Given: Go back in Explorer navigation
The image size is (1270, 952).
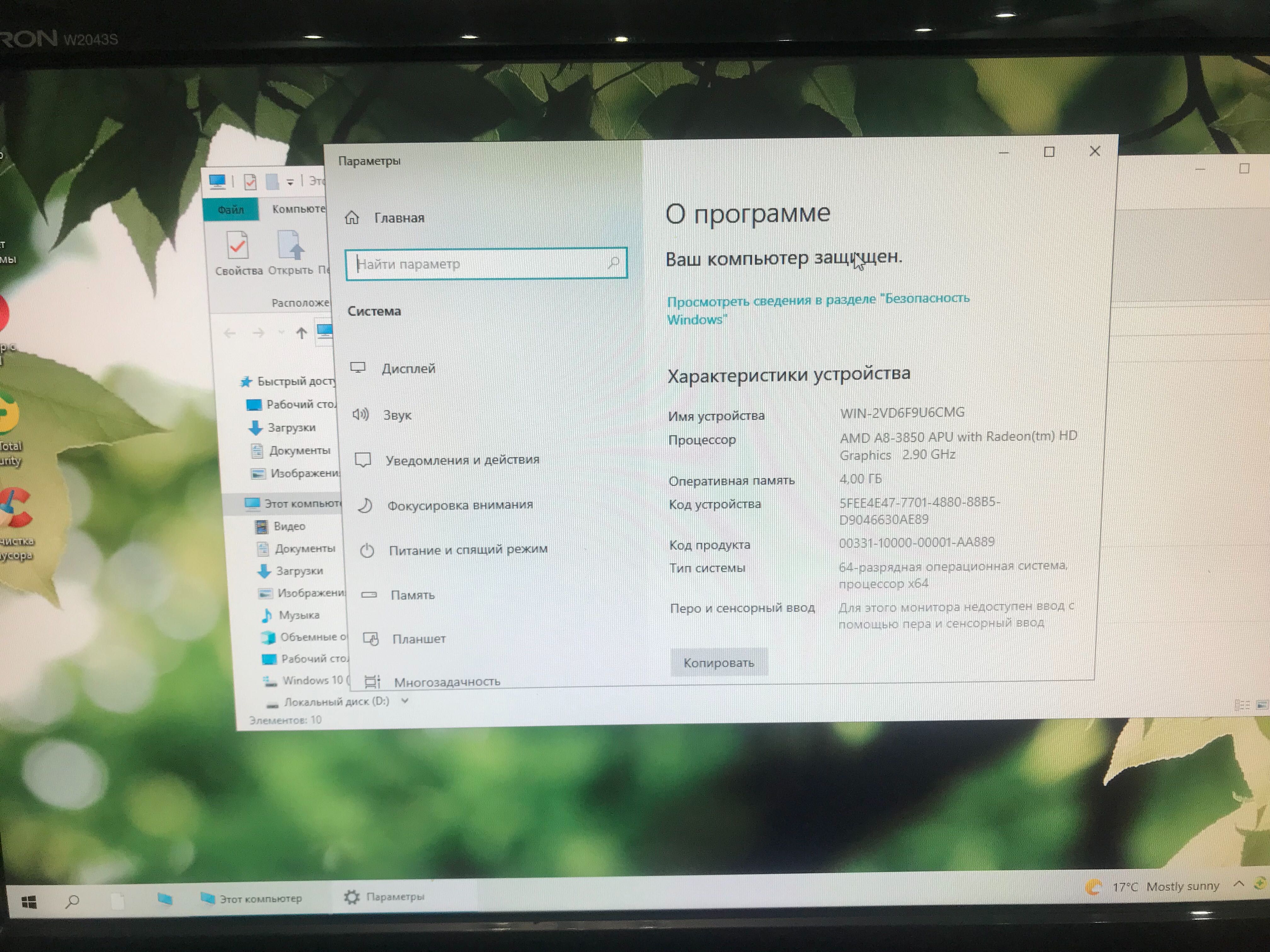Looking at the screenshot, I should (230, 333).
